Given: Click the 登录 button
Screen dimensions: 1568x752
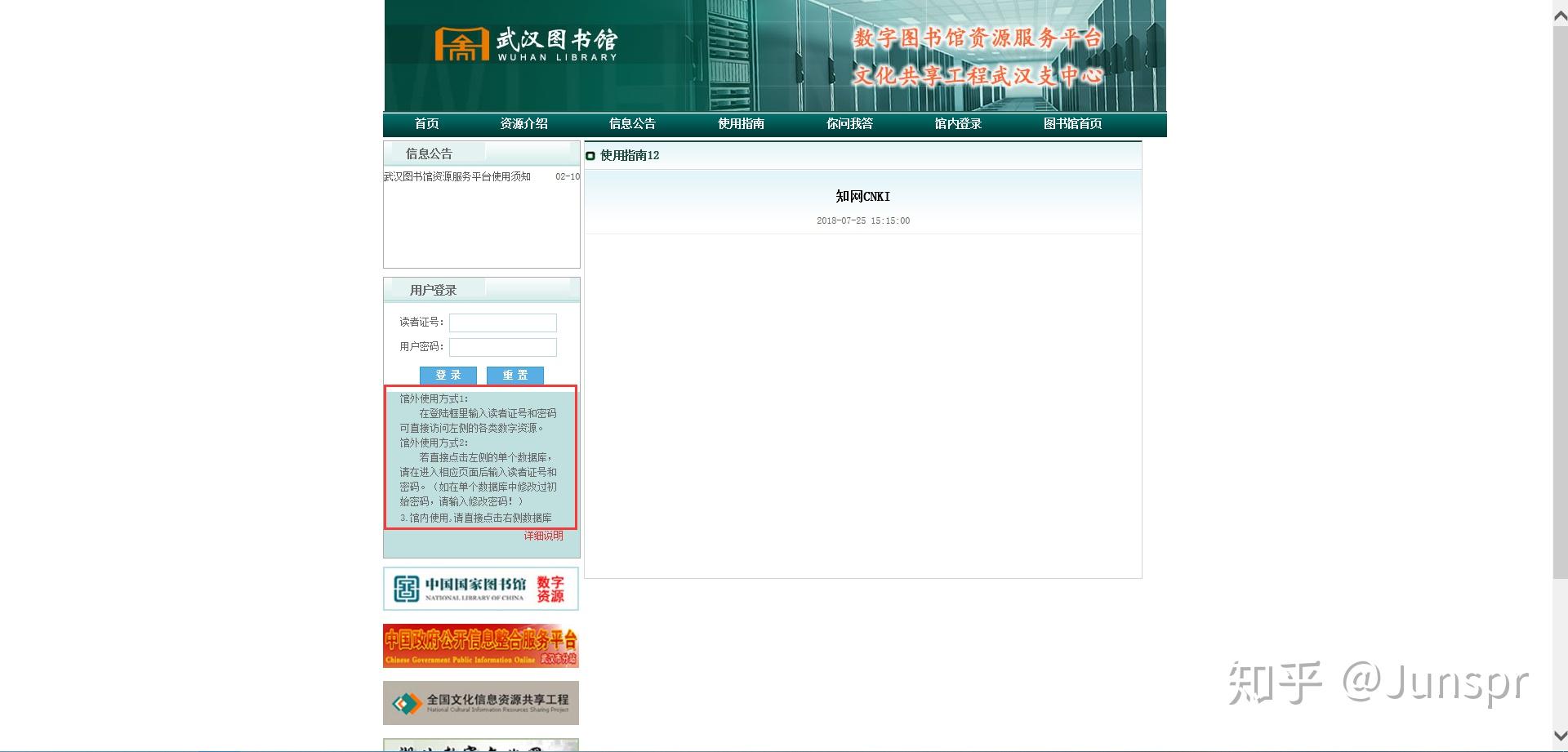Looking at the screenshot, I should pos(448,375).
